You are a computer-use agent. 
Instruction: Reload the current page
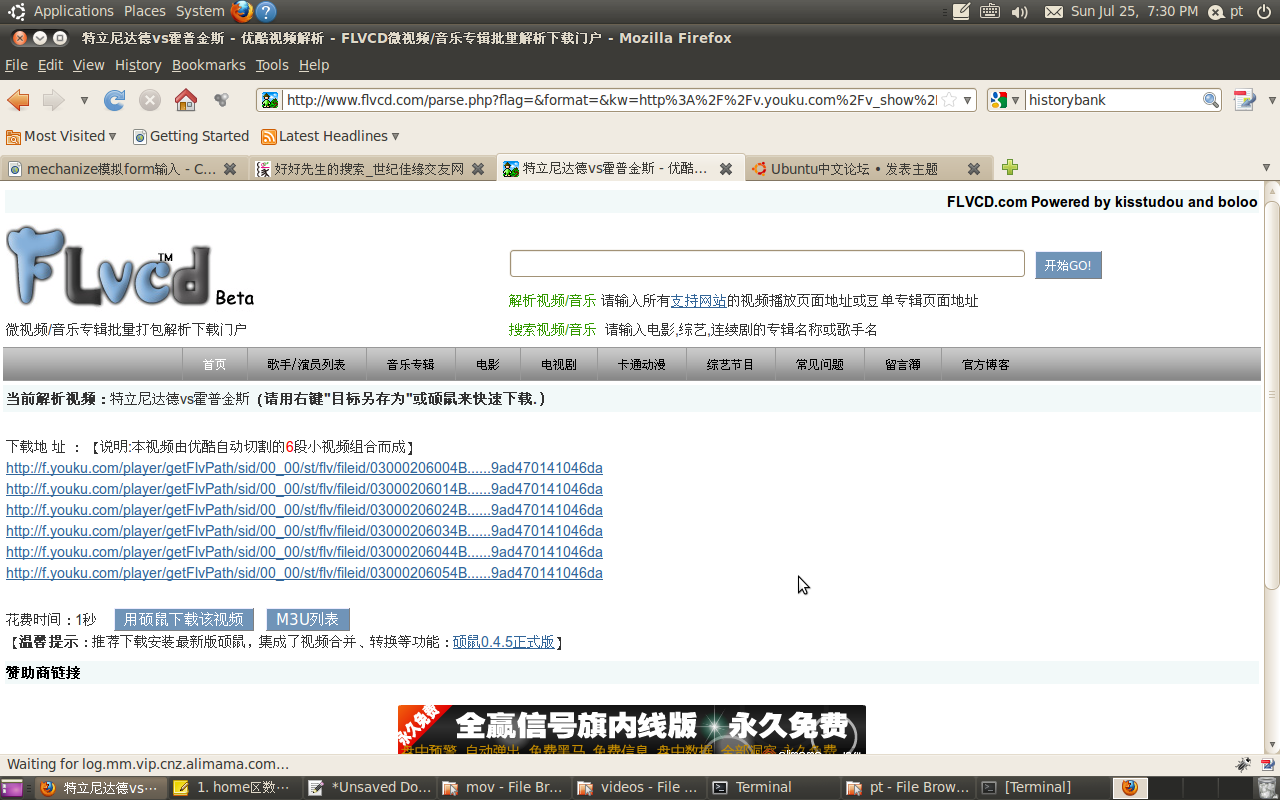[x=115, y=100]
